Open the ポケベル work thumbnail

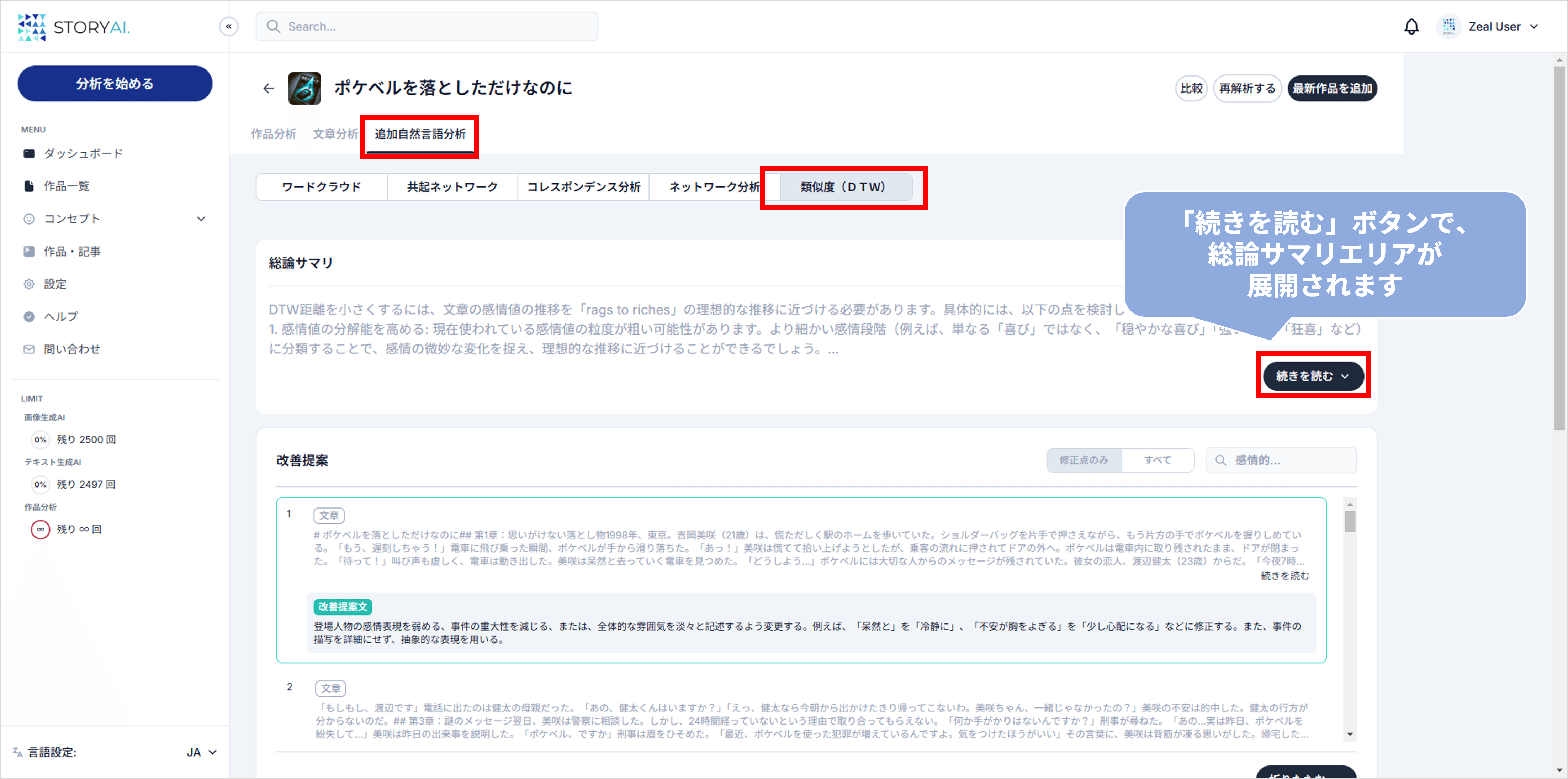pyautogui.click(x=304, y=88)
